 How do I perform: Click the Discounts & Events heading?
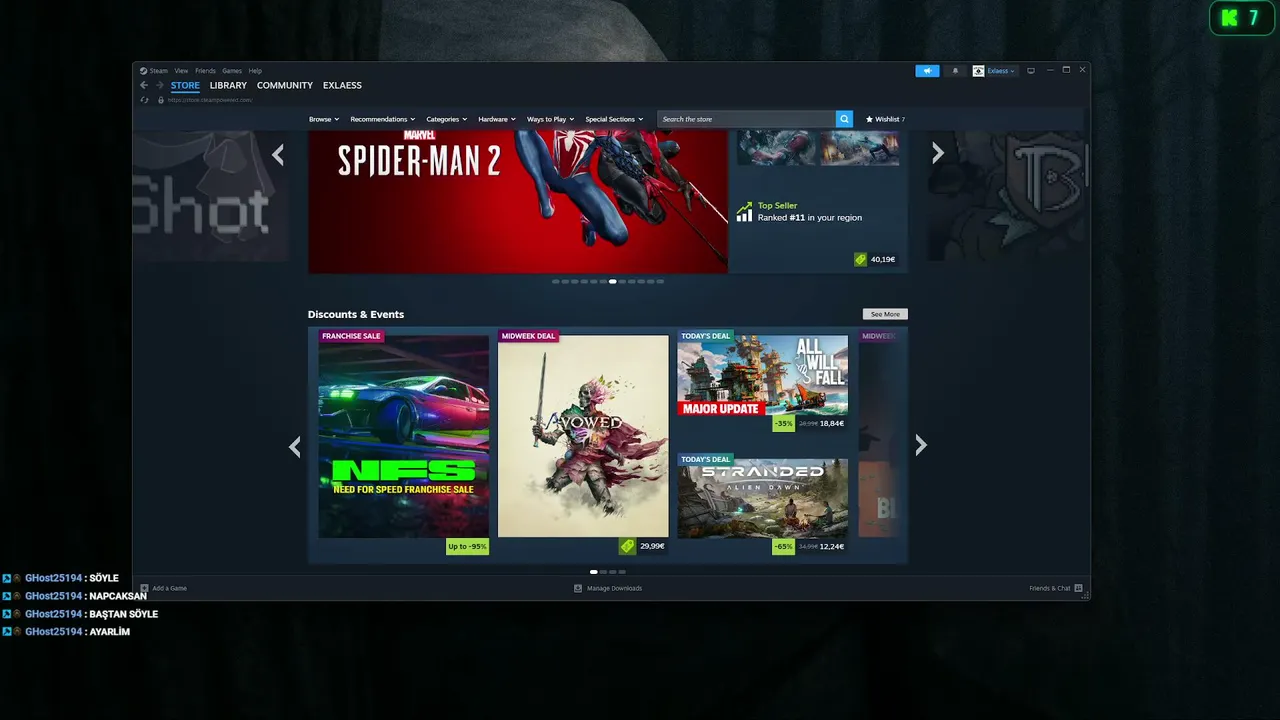click(x=356, y=314)
